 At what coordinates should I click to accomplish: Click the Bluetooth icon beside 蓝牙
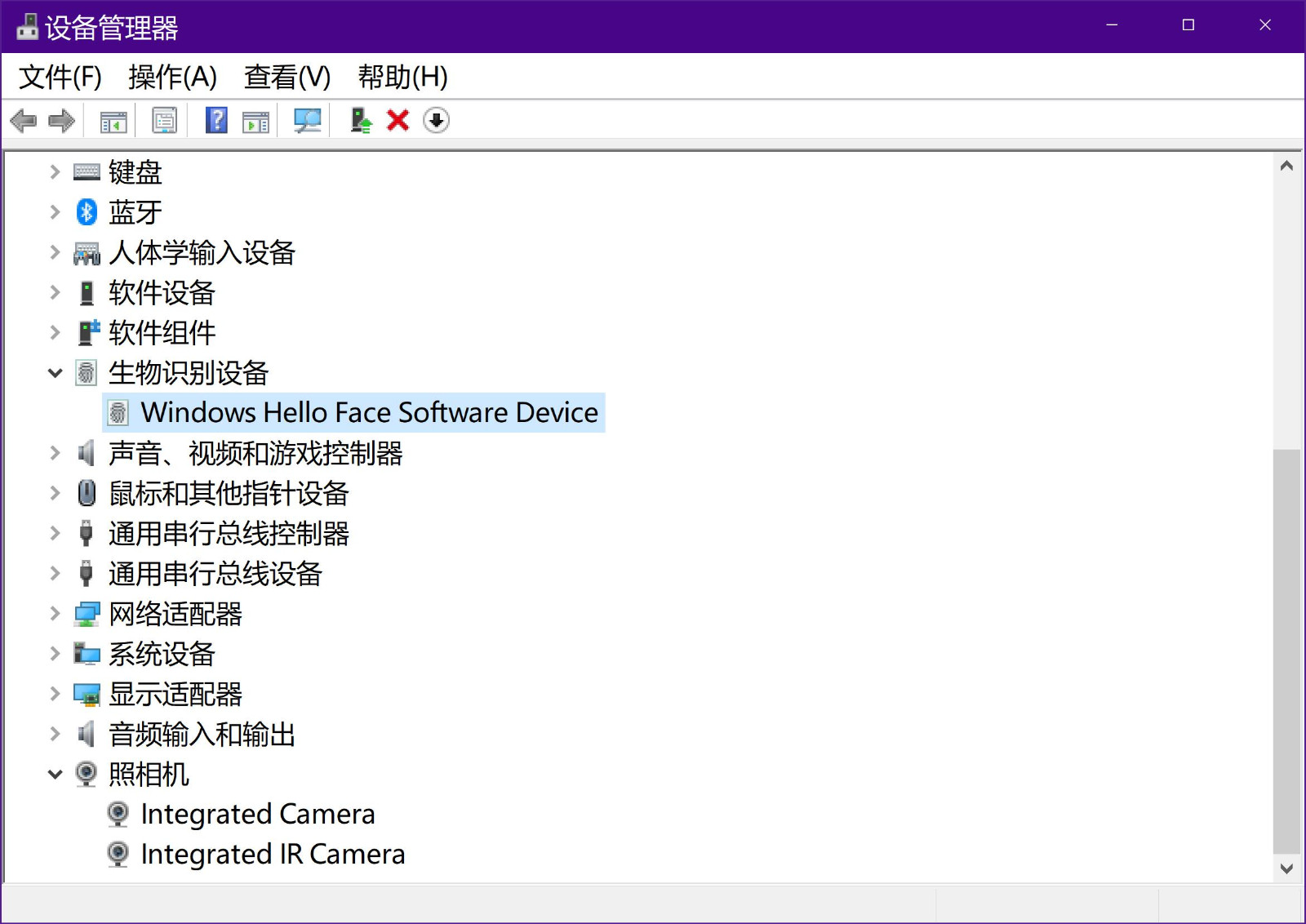[87, 211]
